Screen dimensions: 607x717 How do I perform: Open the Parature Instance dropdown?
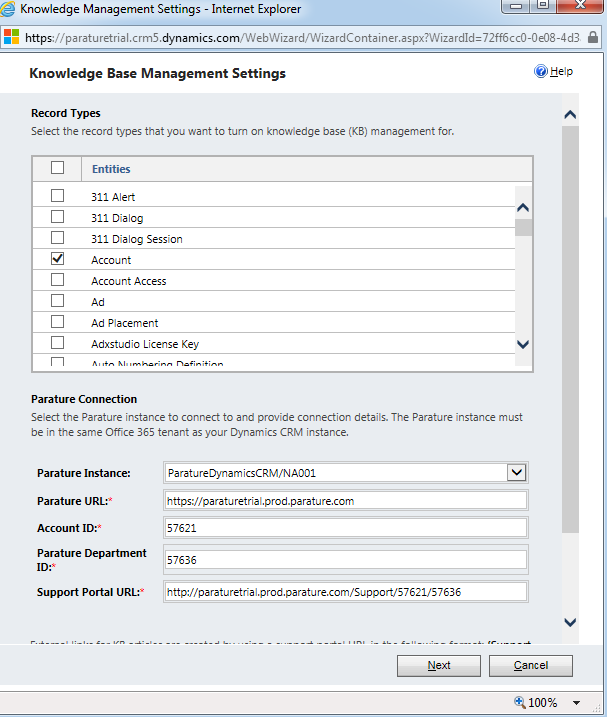[x=516, y=472]
